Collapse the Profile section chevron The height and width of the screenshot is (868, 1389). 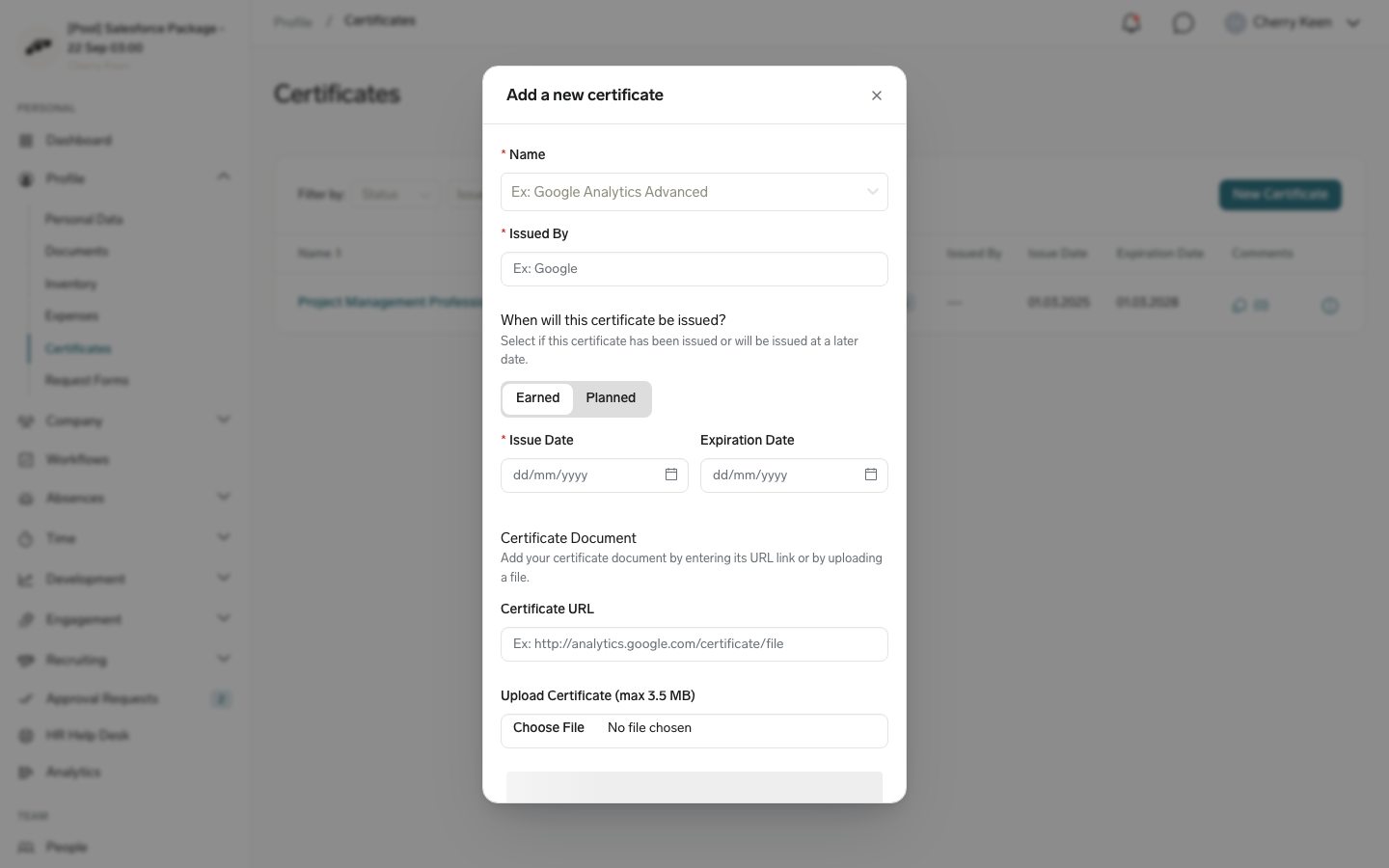(x=224, y=176)
